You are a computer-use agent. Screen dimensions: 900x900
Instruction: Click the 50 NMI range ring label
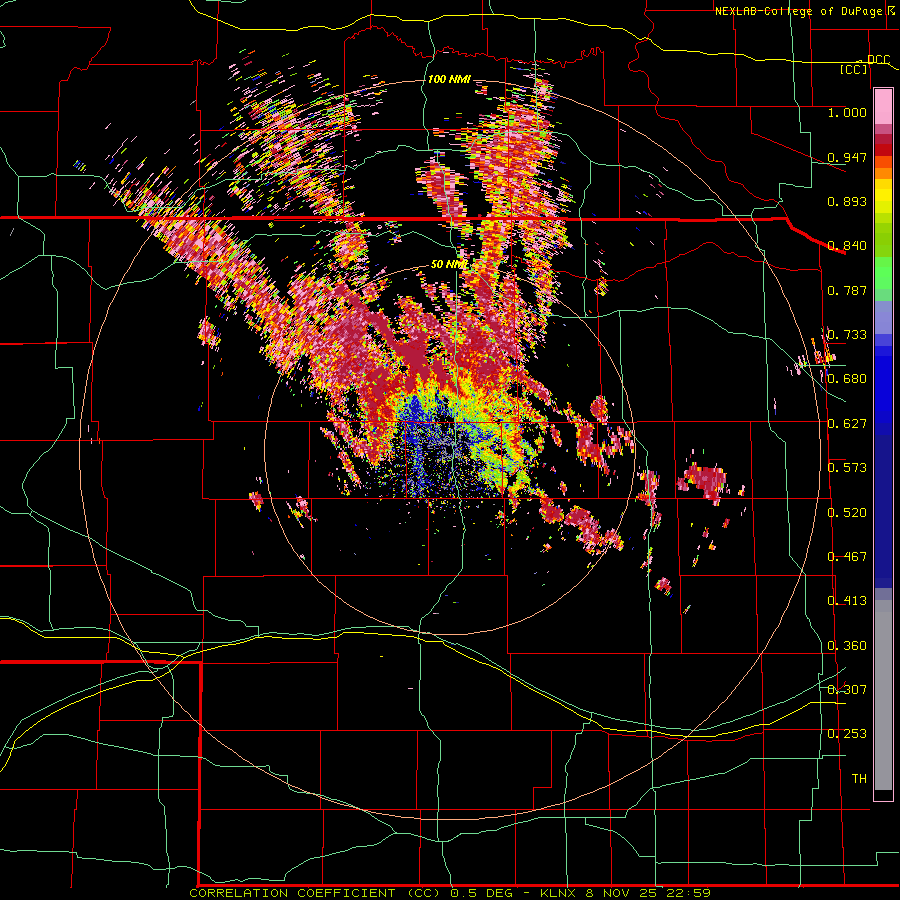coord(449,264)
